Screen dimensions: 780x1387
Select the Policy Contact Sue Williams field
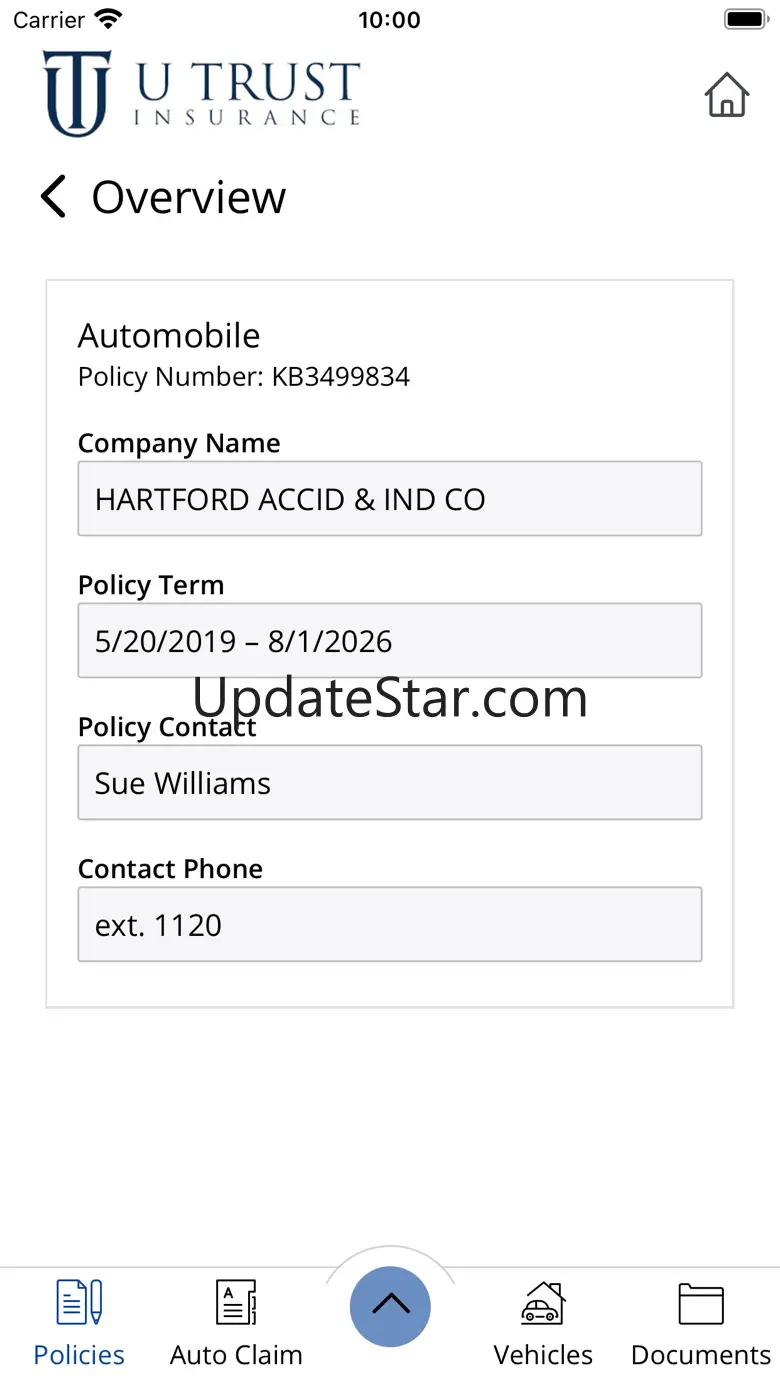[390, 782]
